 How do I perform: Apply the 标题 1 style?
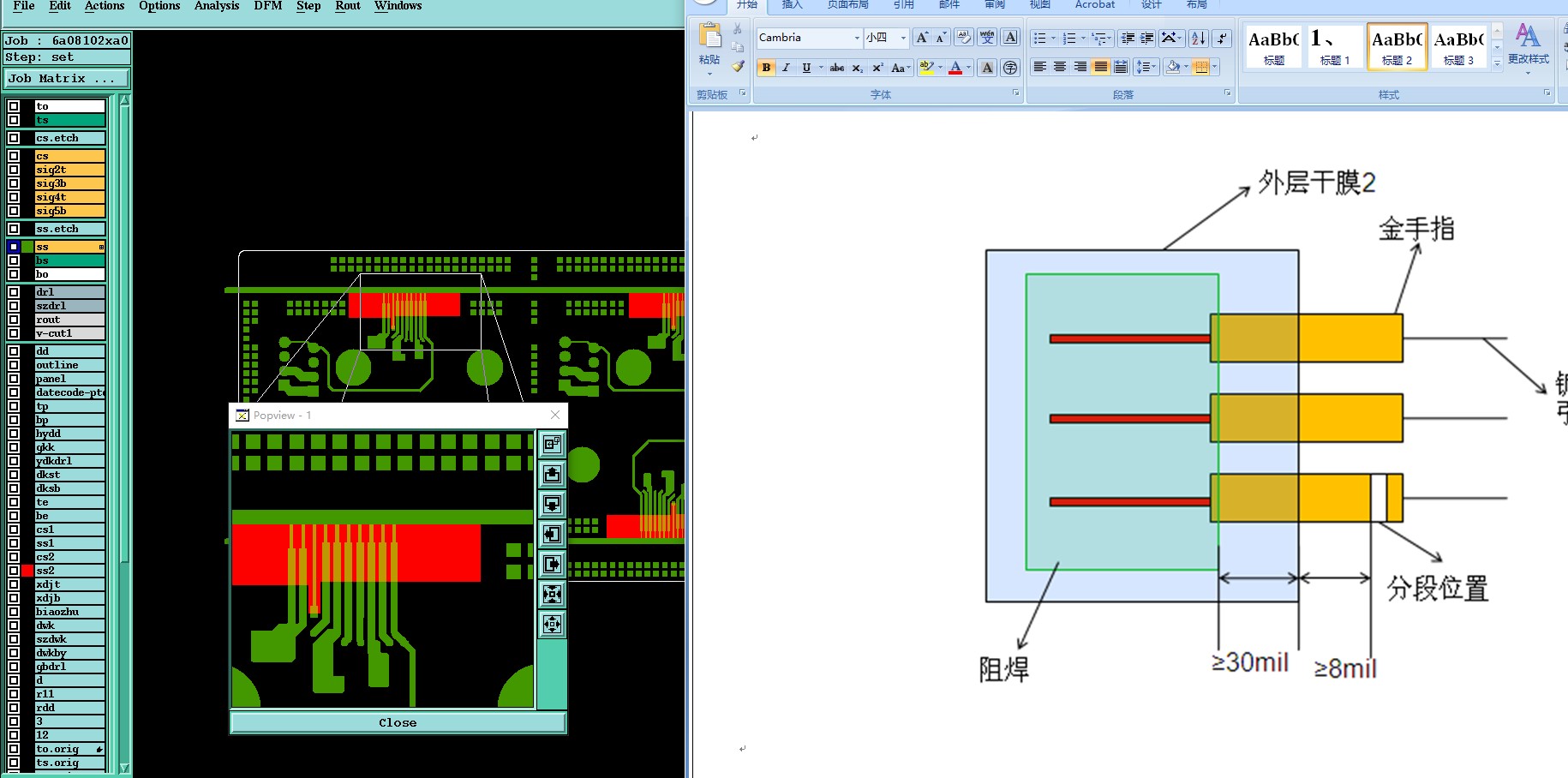1335,46
